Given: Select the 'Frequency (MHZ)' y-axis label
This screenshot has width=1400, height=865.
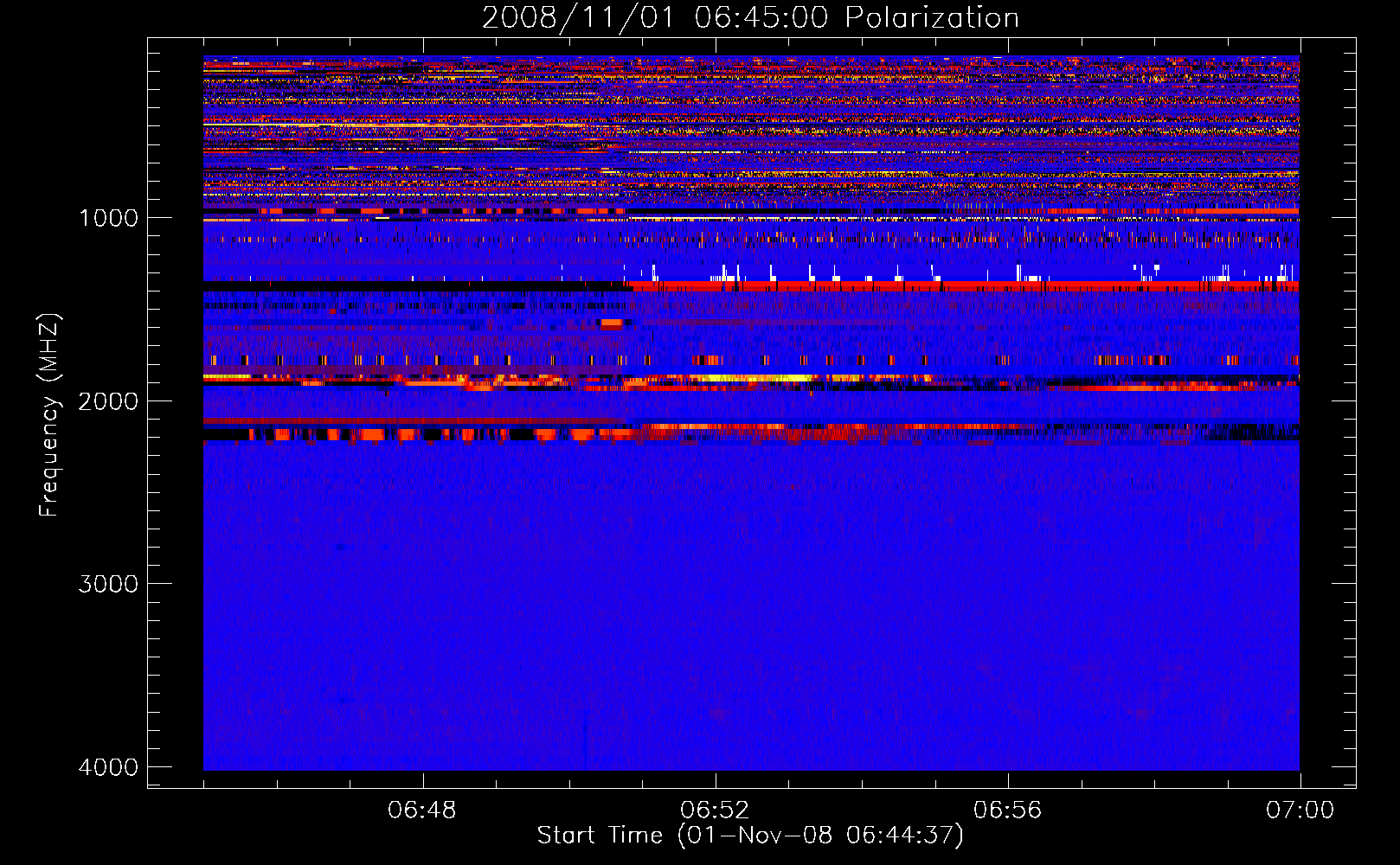Looking at the screenshot, I should pos(49,415).
